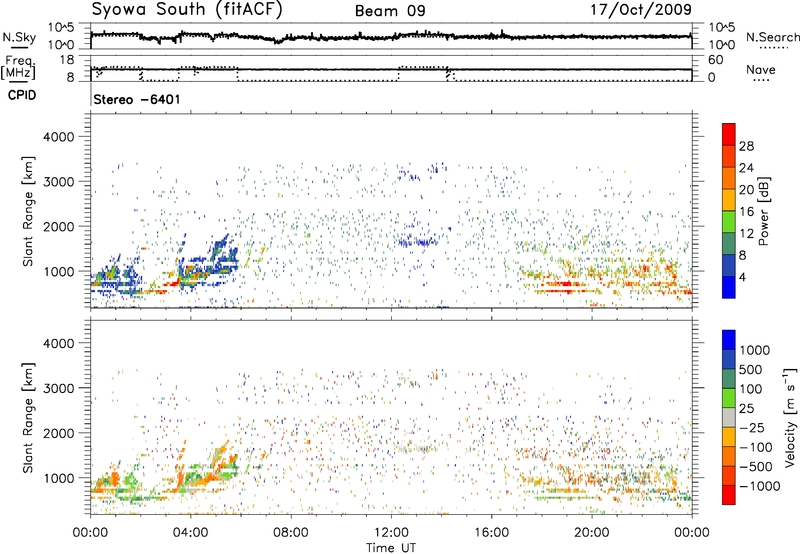Click the '-1000' tick on Velocity scale

click(x=760, y=486)
